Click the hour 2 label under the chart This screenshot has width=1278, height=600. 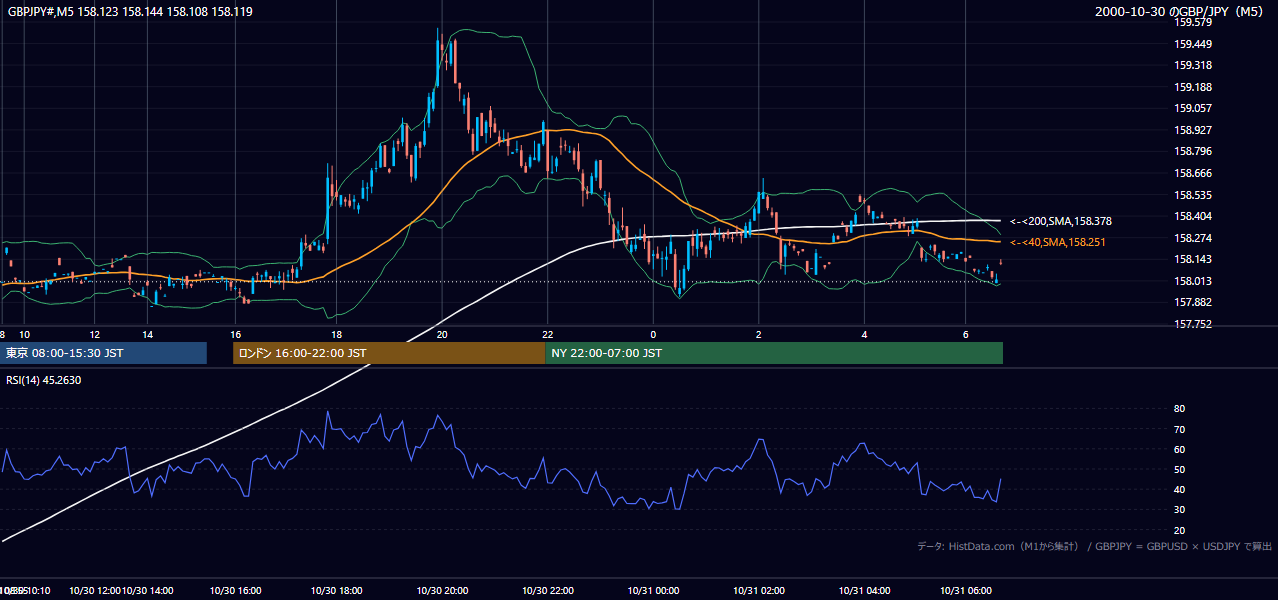coord(759,334)
